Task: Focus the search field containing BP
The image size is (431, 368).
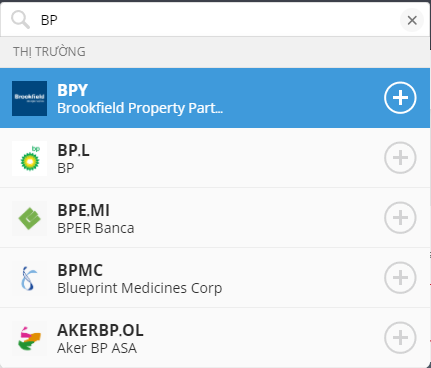Action: click(x=215, y=20)
